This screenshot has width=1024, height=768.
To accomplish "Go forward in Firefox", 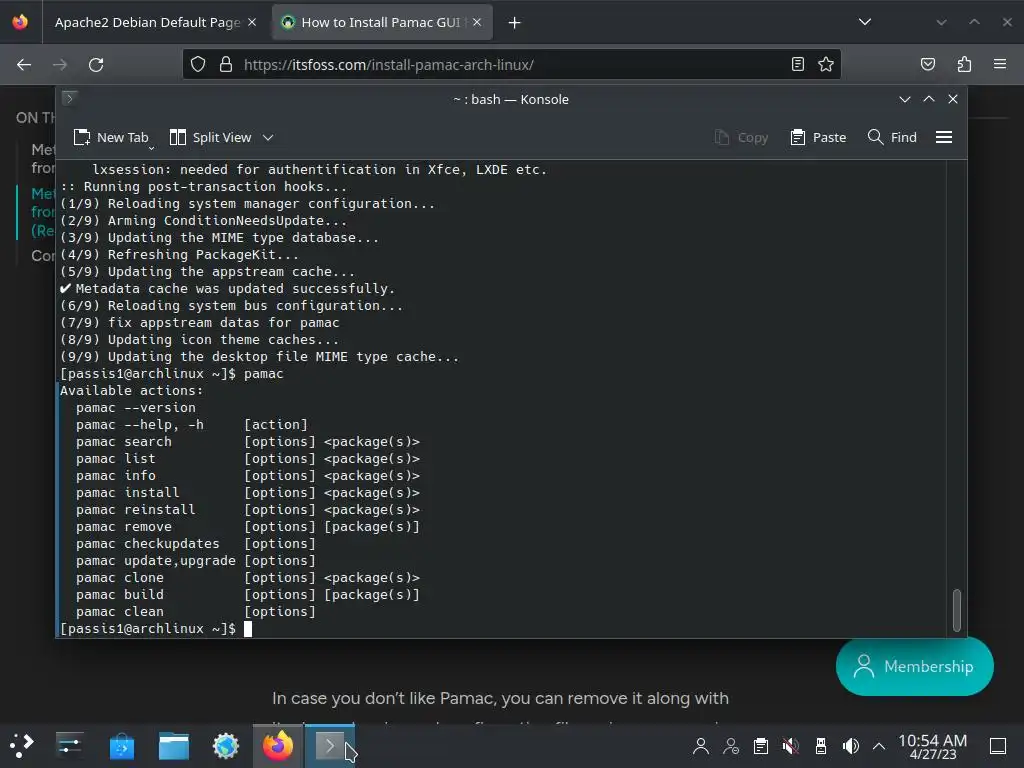I will coord(60,65).
